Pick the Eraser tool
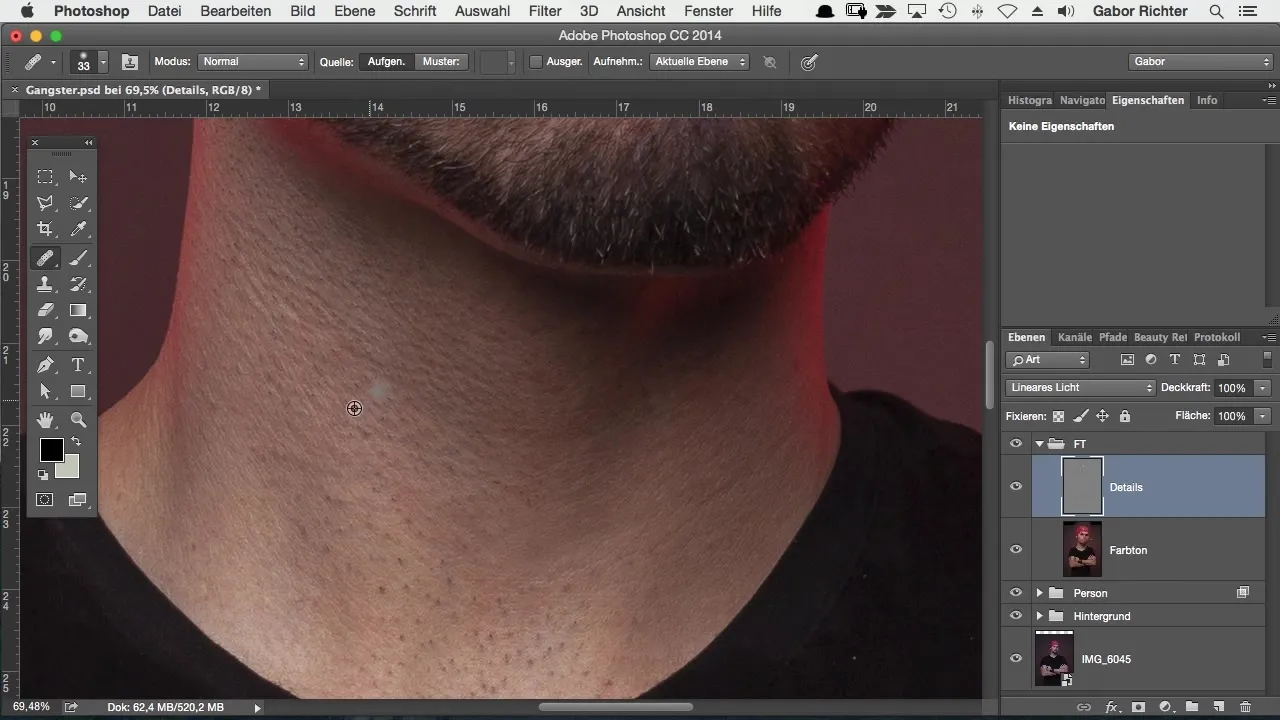The height and width of the screenshot is (720, 1280). (x=45, y=311)
